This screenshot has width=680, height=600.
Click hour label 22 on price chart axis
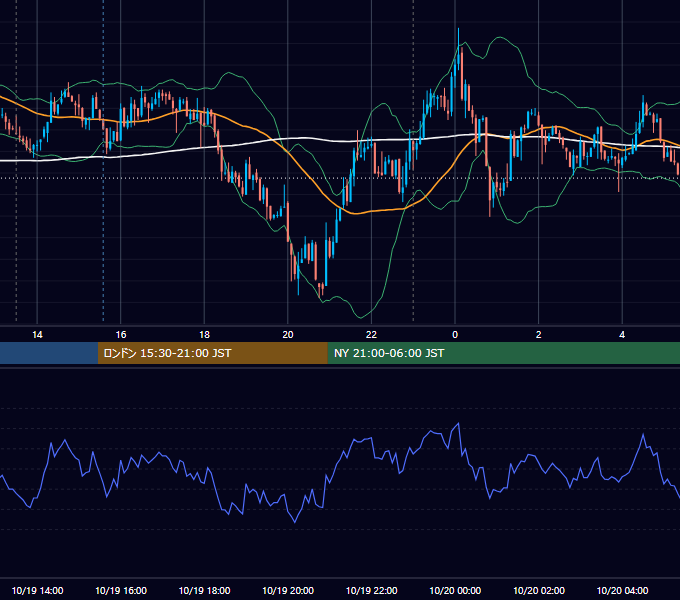[371, 335]
